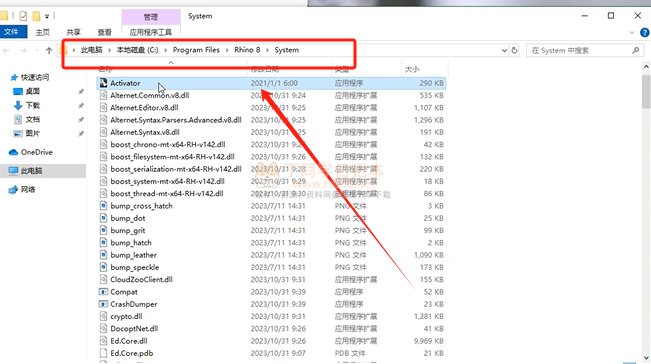Sort files by the 大小 column header
The width and height of the screenshot is (651, 364).
pyautogui.click(x=412, y=69)
